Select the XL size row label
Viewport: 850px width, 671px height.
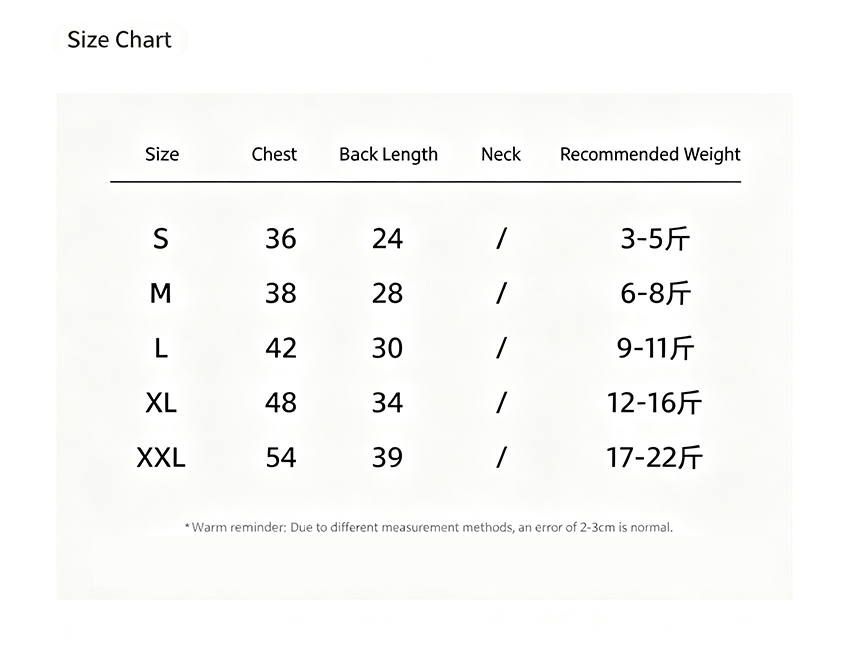coord(161,403)
